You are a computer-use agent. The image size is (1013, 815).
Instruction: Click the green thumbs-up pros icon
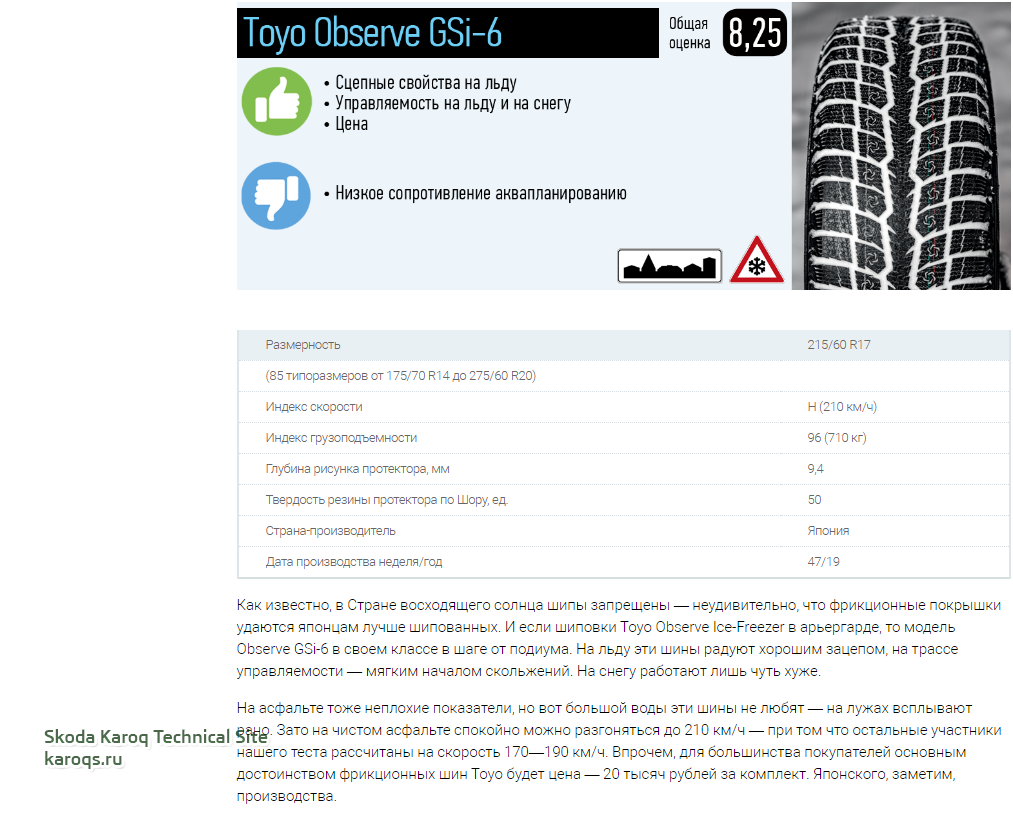pyautogui.click(x=277, y=101)
